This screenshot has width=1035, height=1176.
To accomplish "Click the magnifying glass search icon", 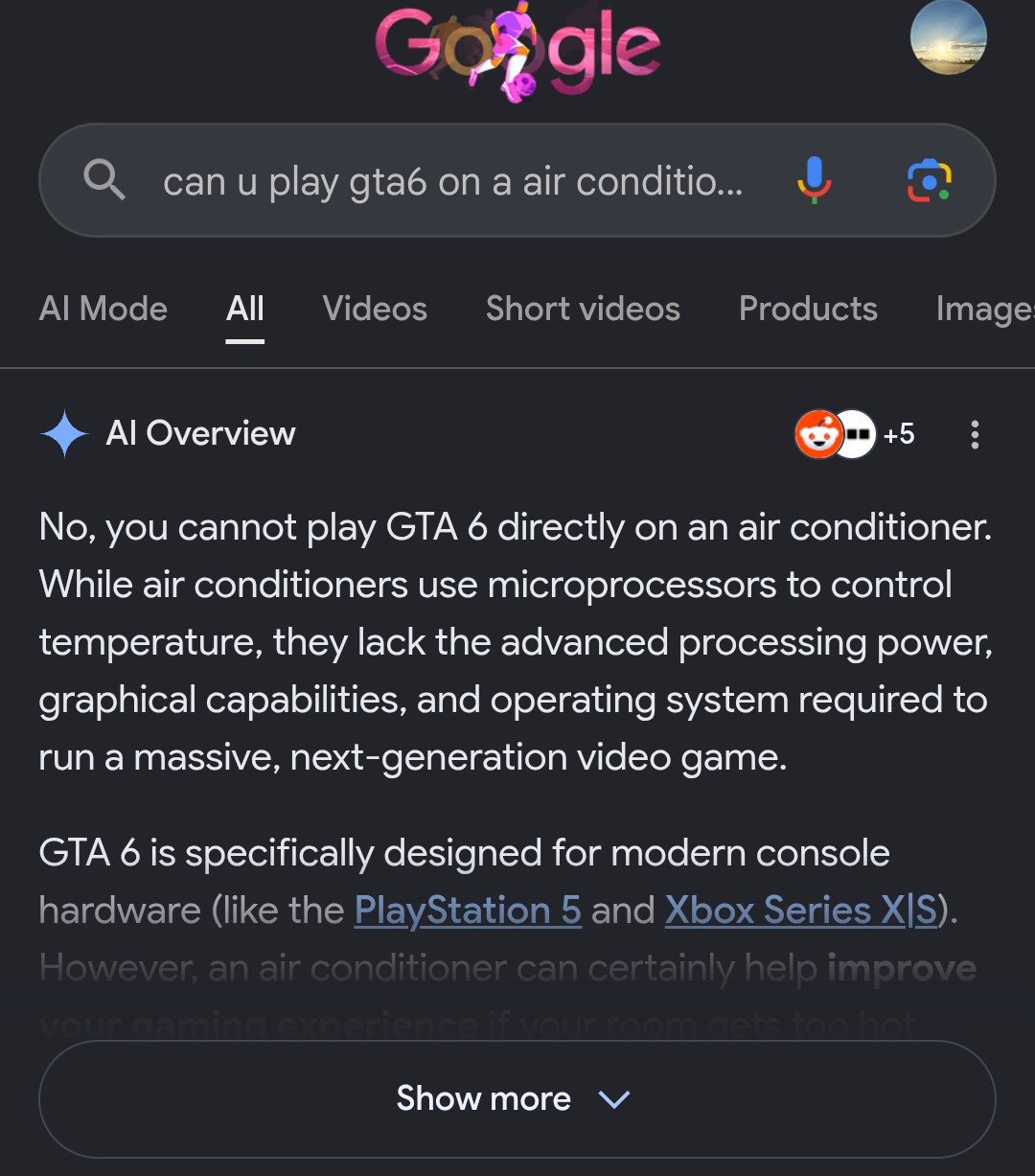I will (x=104, y=179).
